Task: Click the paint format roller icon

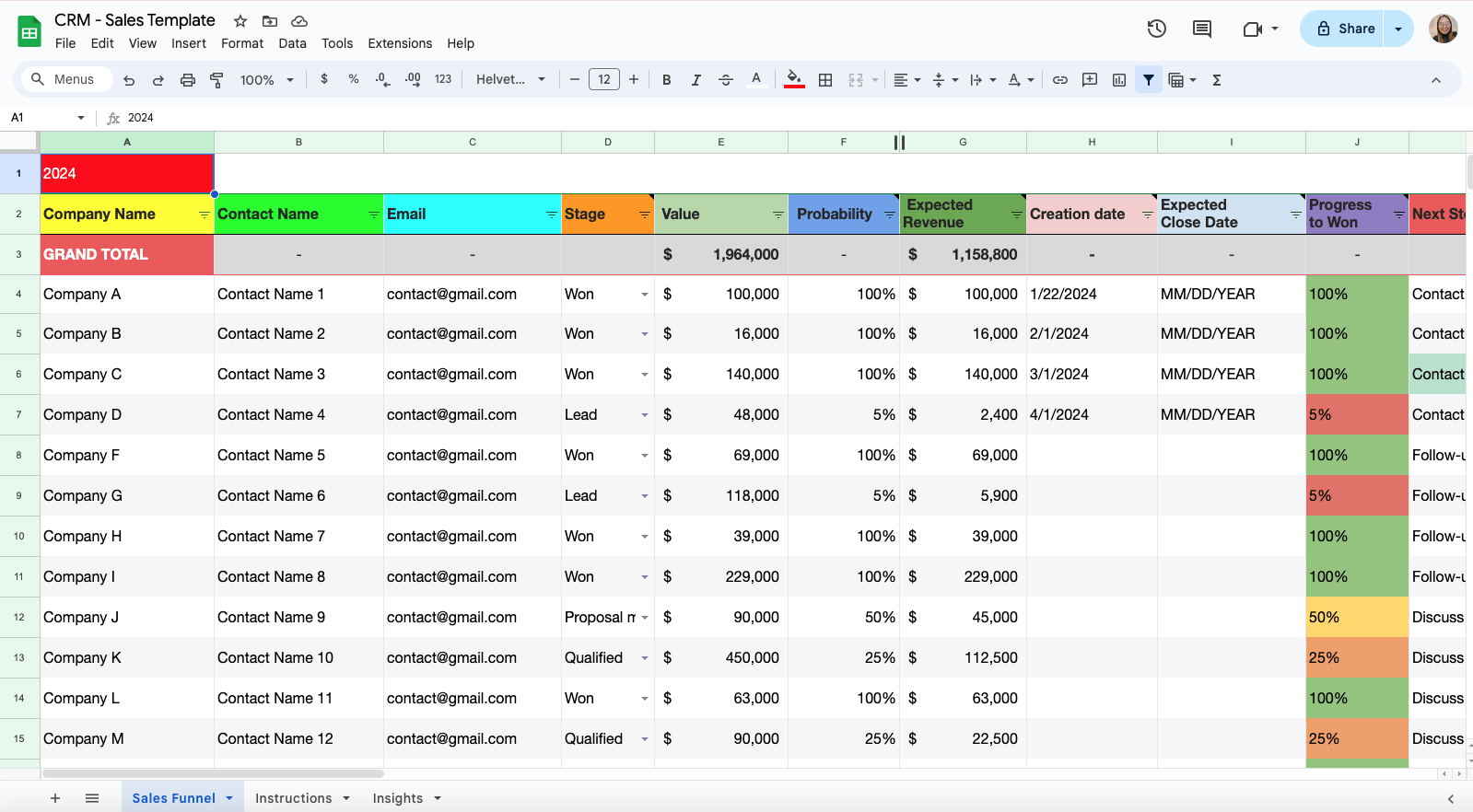Action: (x=217, y=80)
